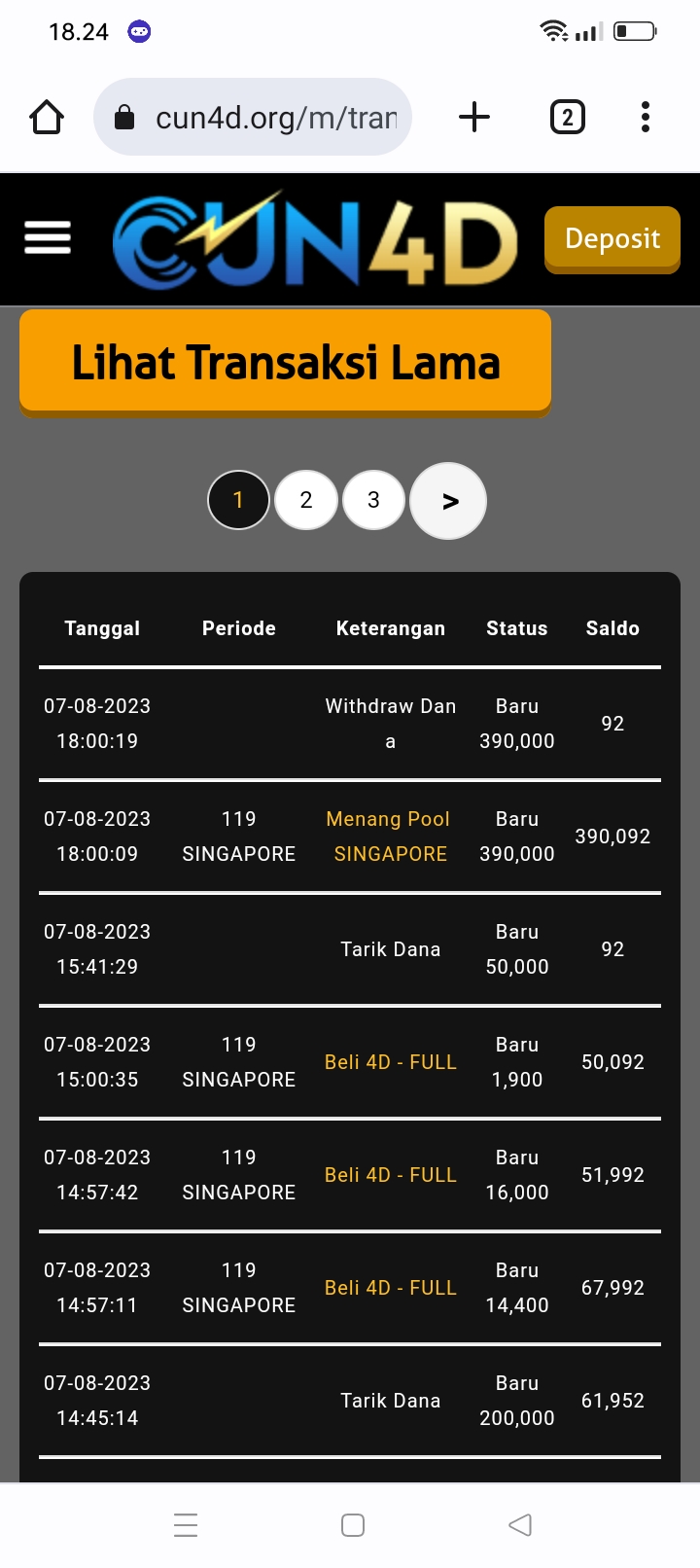Open the 15:00:35 Beli 4D - FULL entry
700x1568 pixels.
click(390, 1062)
